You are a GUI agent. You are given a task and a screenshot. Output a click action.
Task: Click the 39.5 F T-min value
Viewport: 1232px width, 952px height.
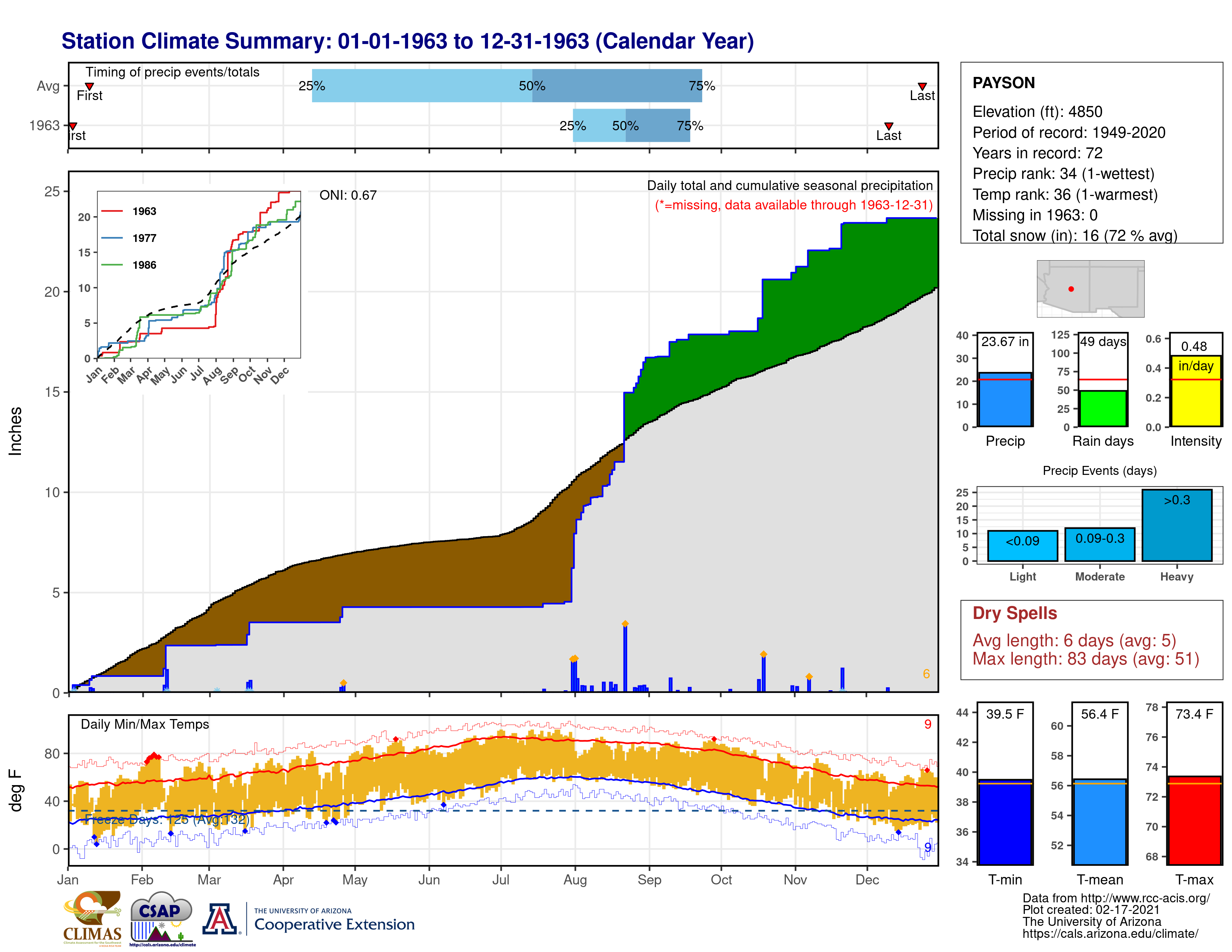[1005, 714]
